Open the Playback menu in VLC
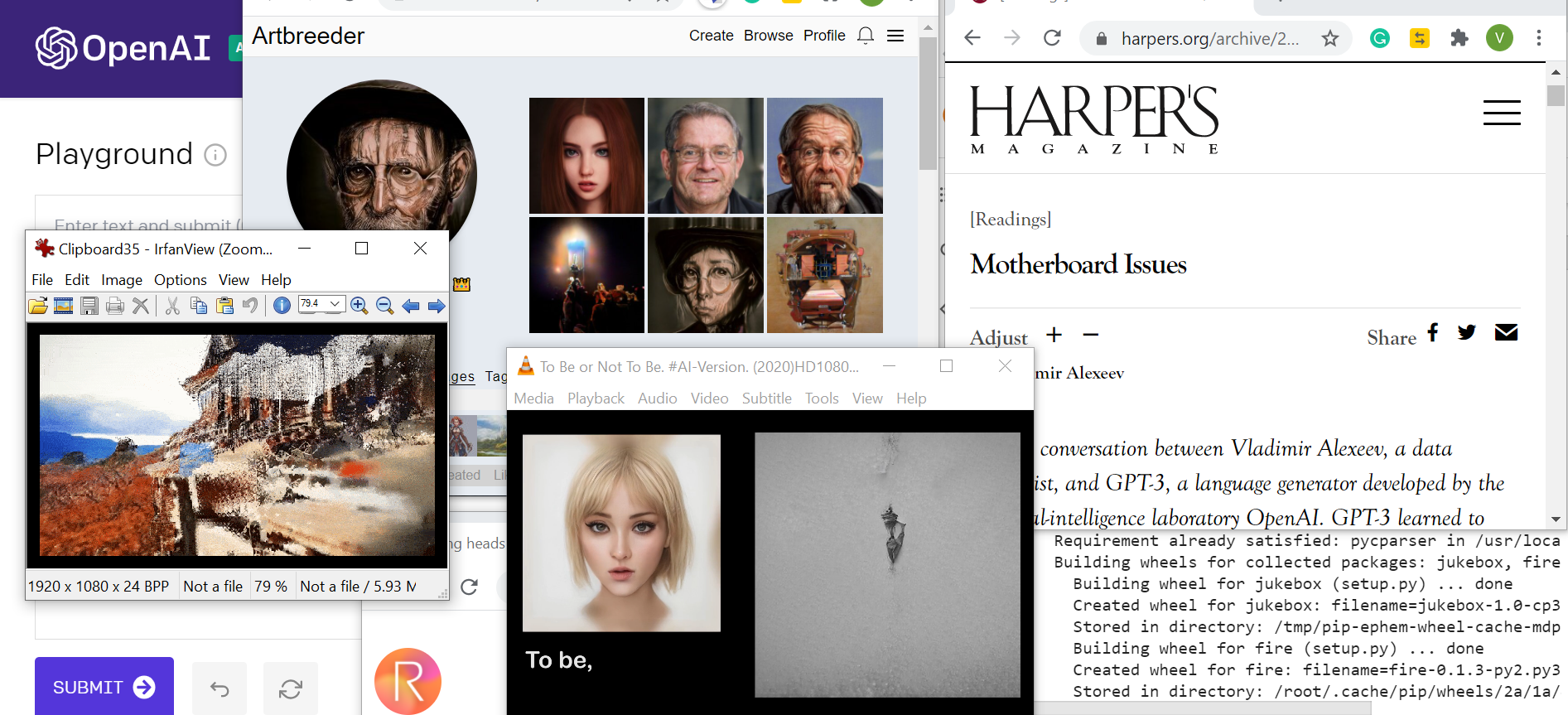 [596, 399]
